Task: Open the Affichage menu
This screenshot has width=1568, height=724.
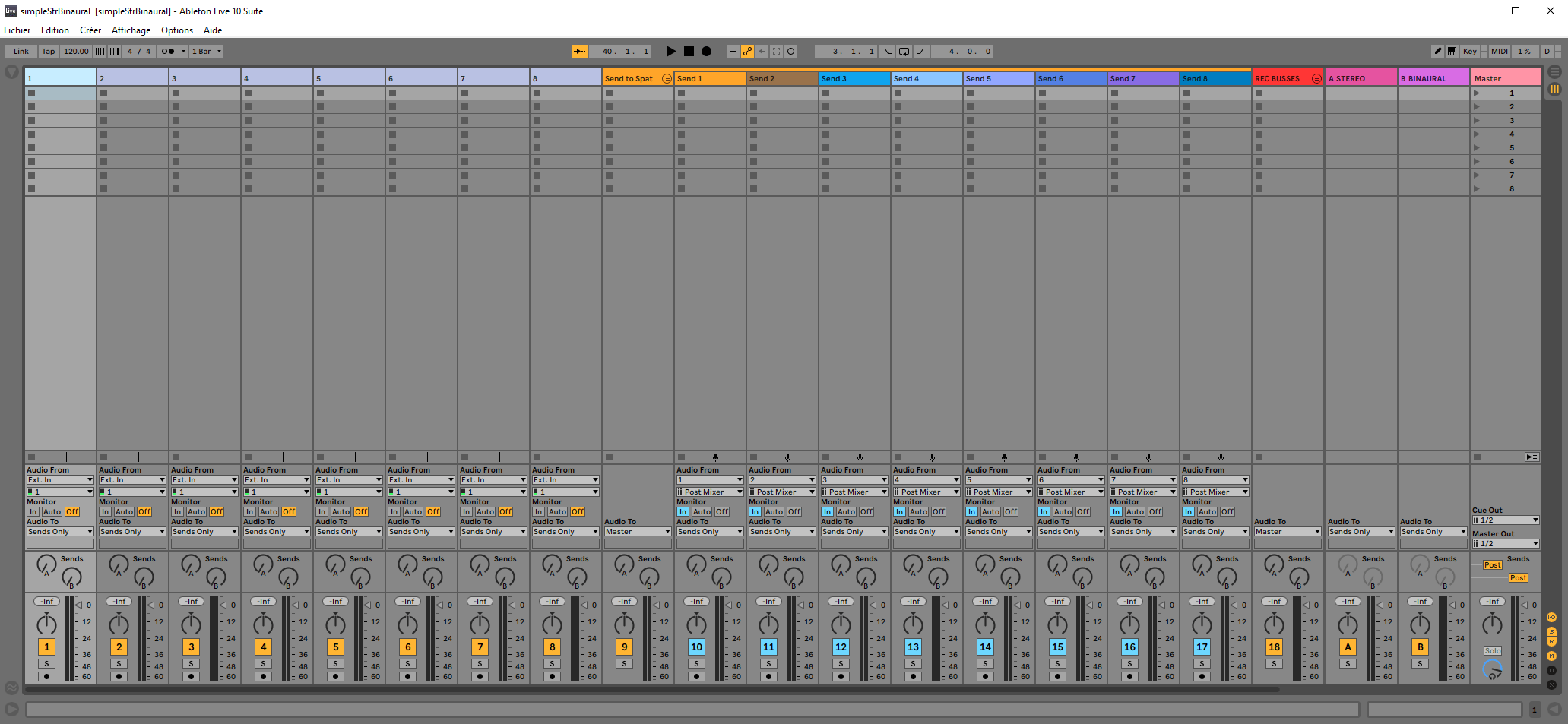Action: point(131,30)
